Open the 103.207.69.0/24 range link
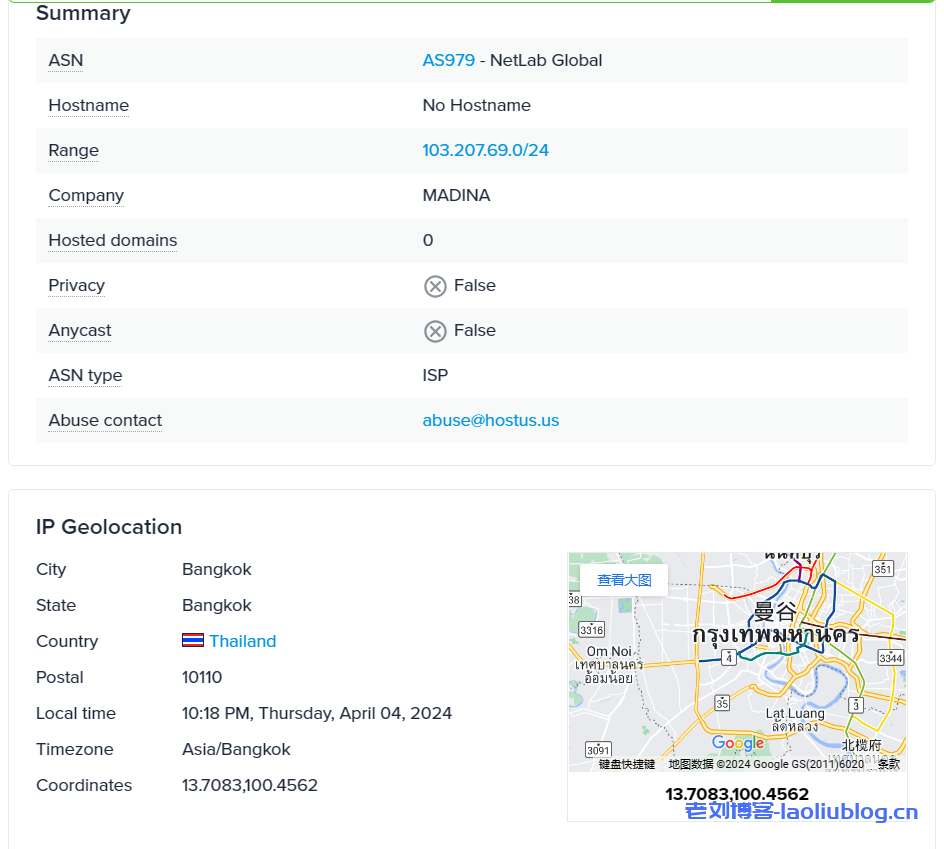Viewport: 944px width, 849px height. [x=485, y=150]
